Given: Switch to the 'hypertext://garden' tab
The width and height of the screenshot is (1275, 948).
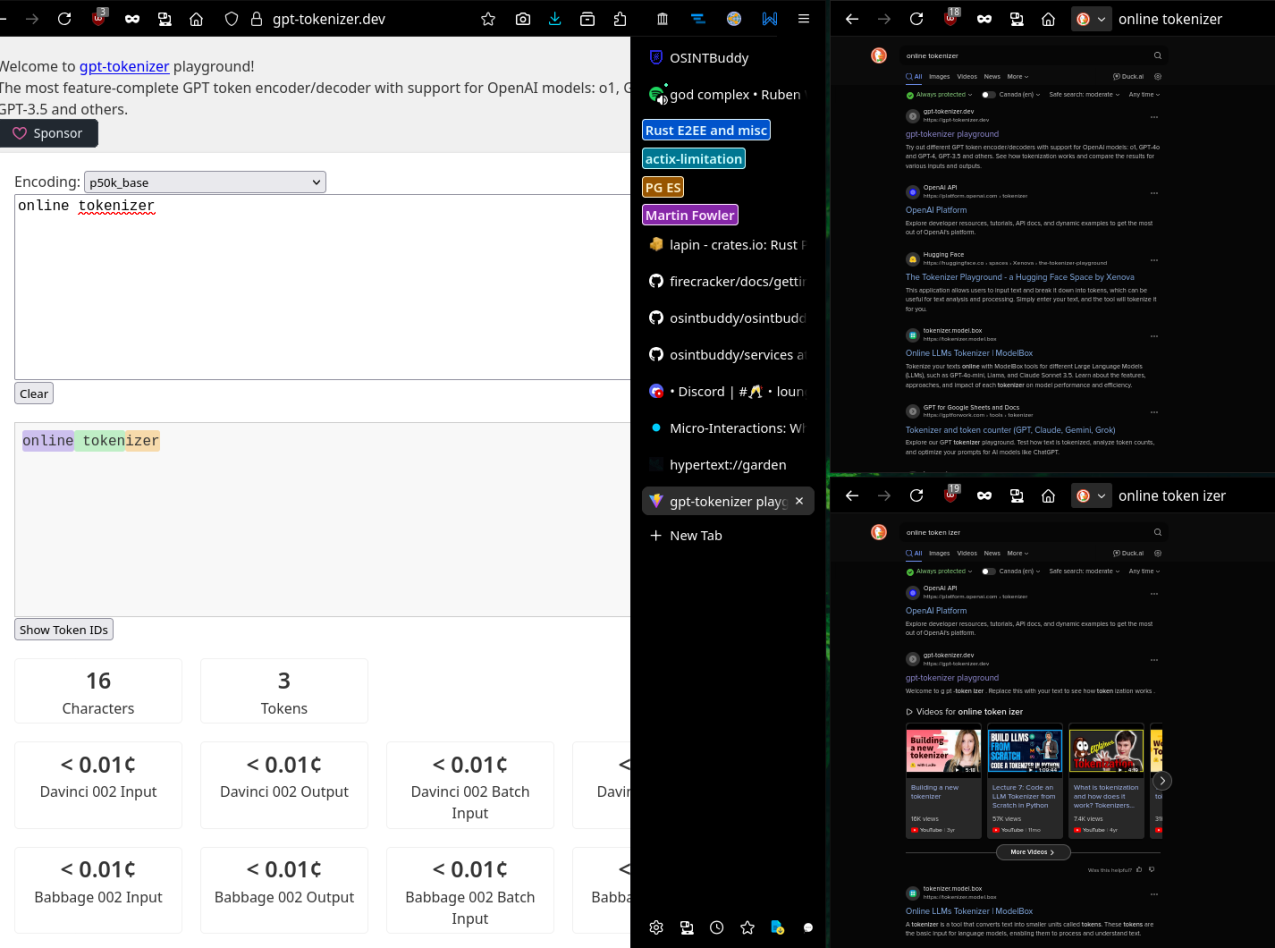Looking at the screenshot, I should click(728, 464).
